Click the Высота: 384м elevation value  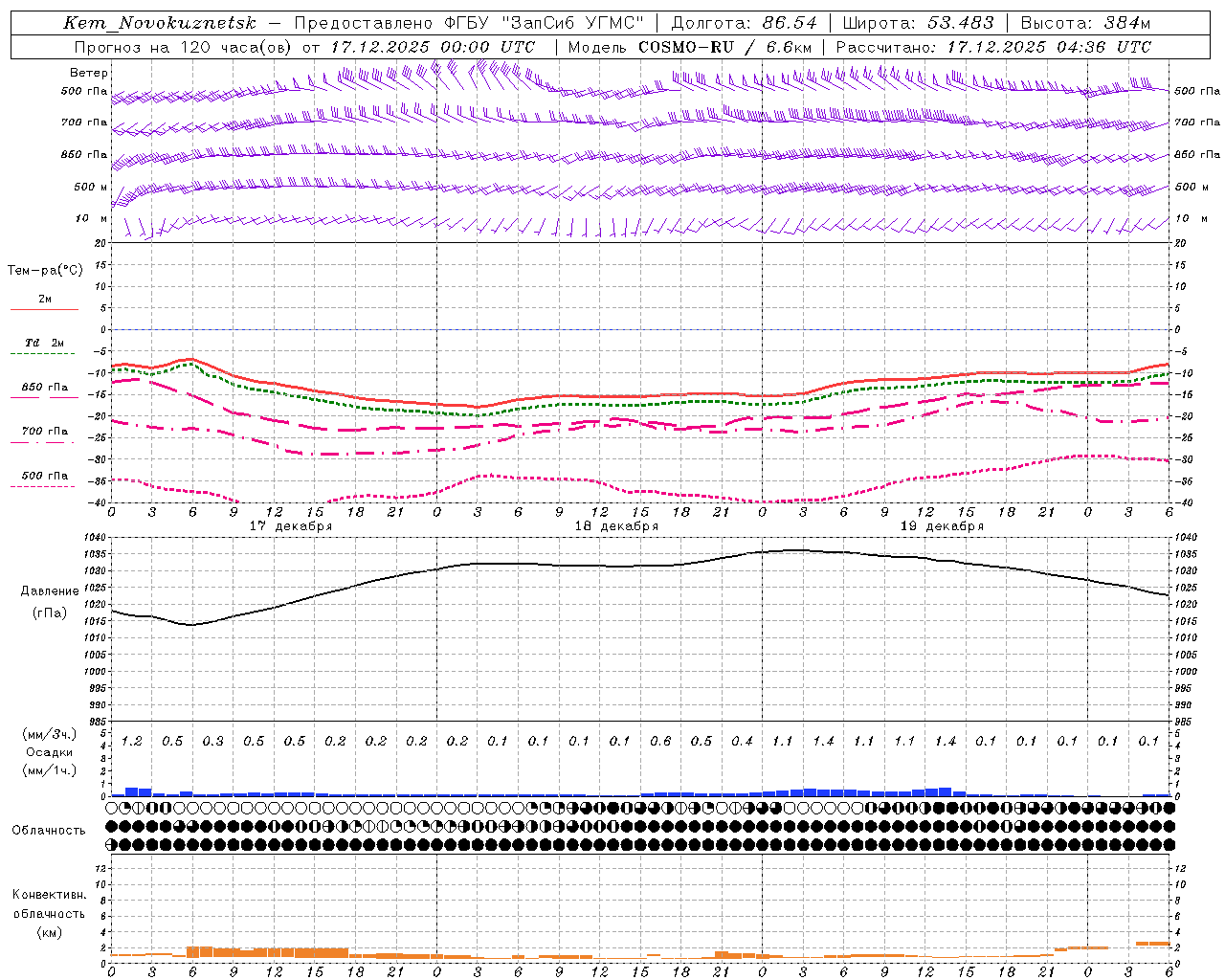[x=1085, y=23]
